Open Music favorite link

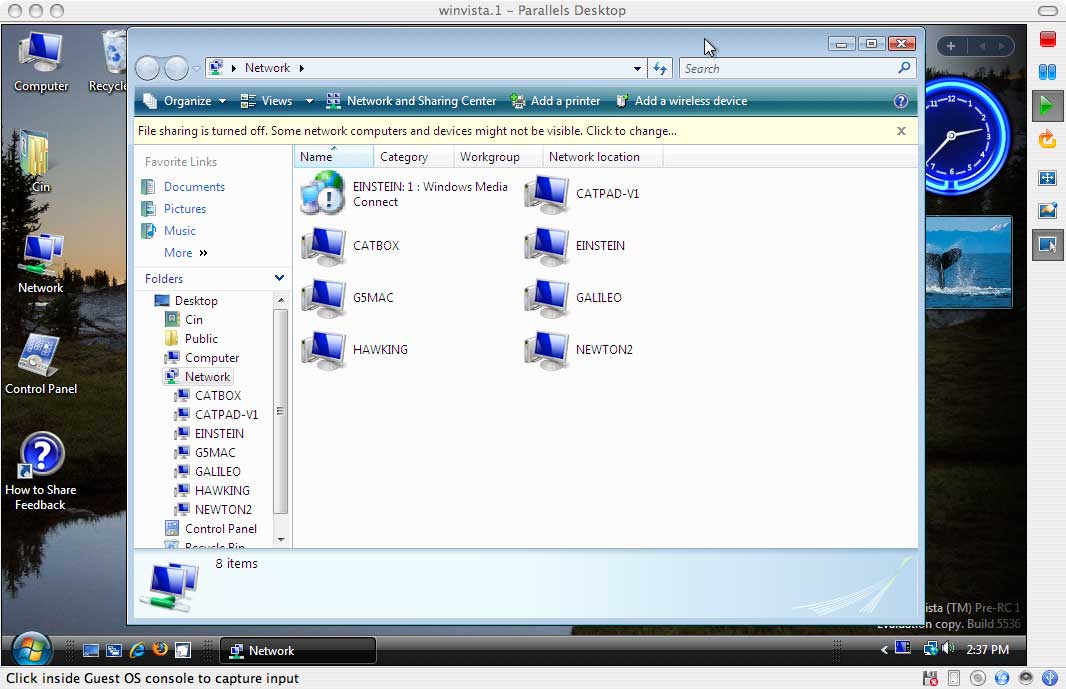168,231
